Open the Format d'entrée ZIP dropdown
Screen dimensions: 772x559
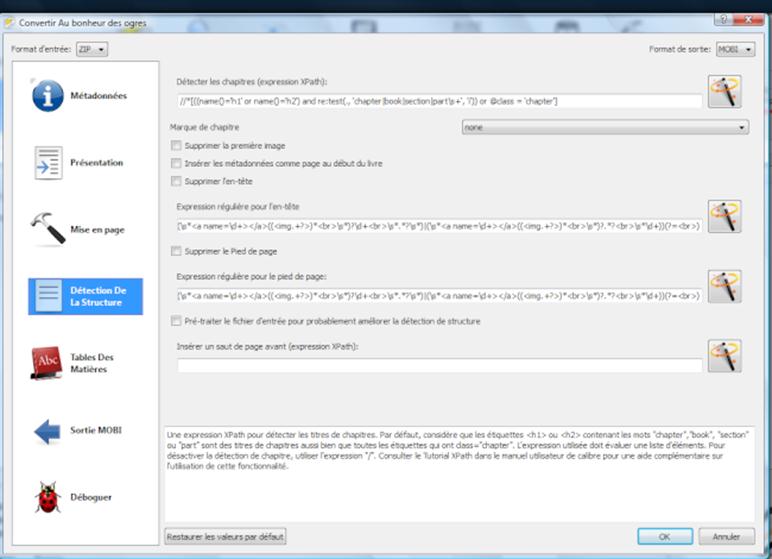tap(92, 49)
